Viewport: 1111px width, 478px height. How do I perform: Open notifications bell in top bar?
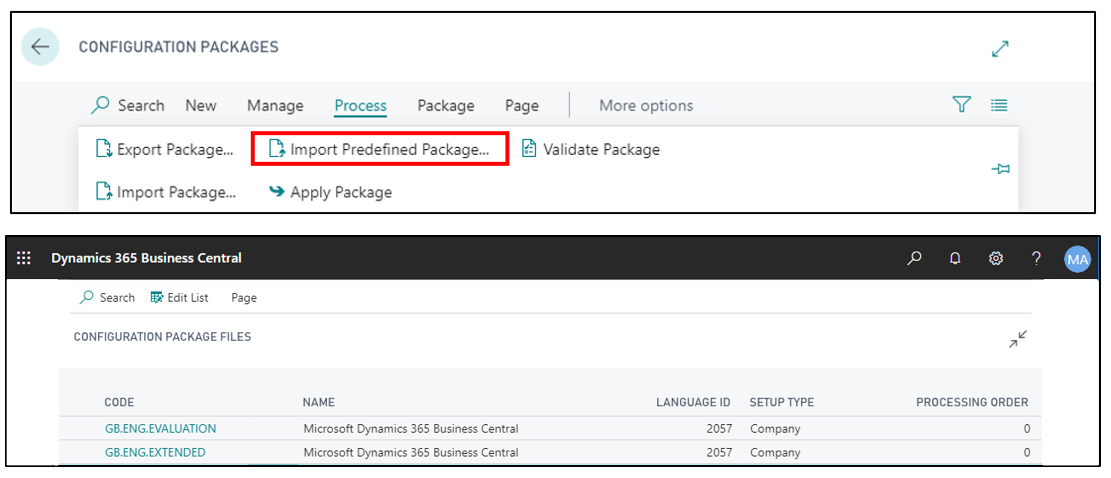[x=955, y=258]
